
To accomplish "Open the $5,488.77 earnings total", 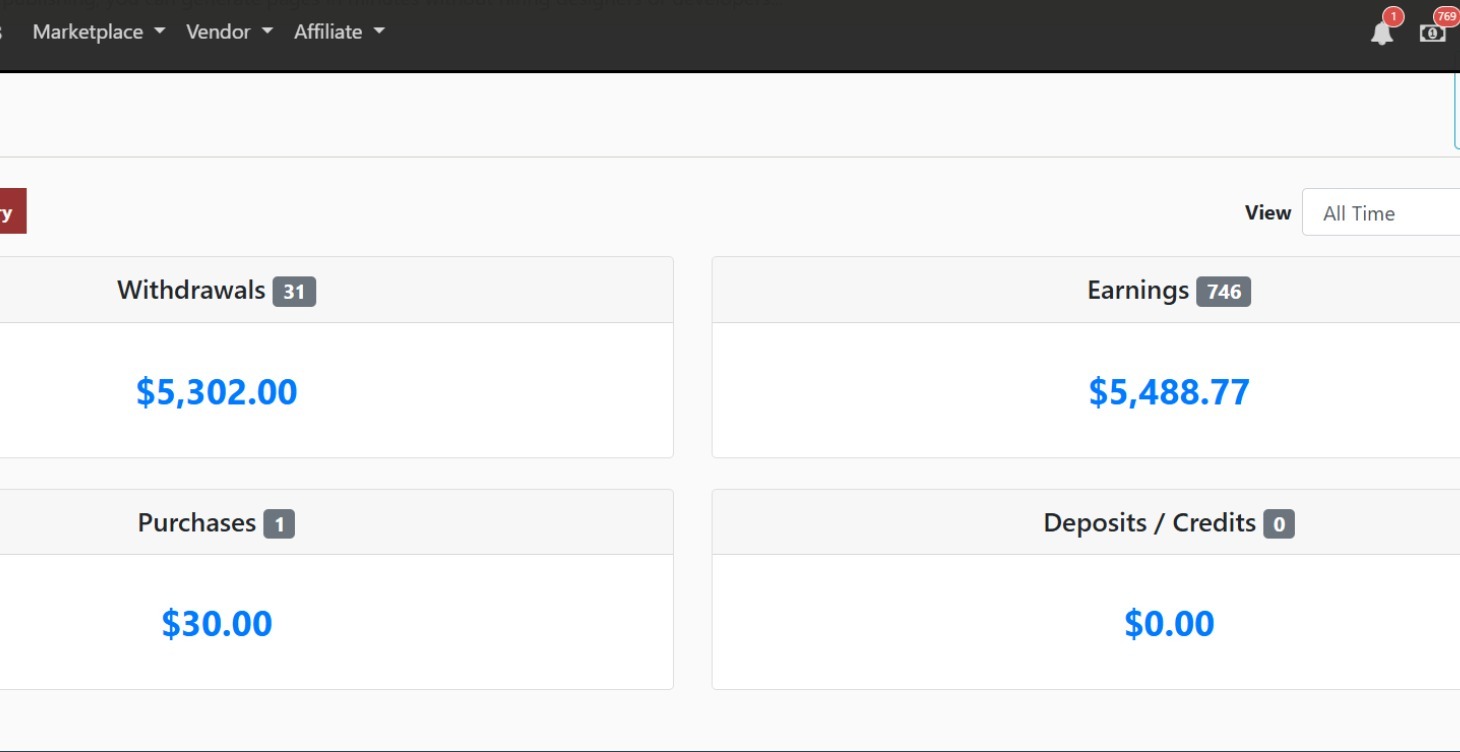I will (x=1169, y=391).
